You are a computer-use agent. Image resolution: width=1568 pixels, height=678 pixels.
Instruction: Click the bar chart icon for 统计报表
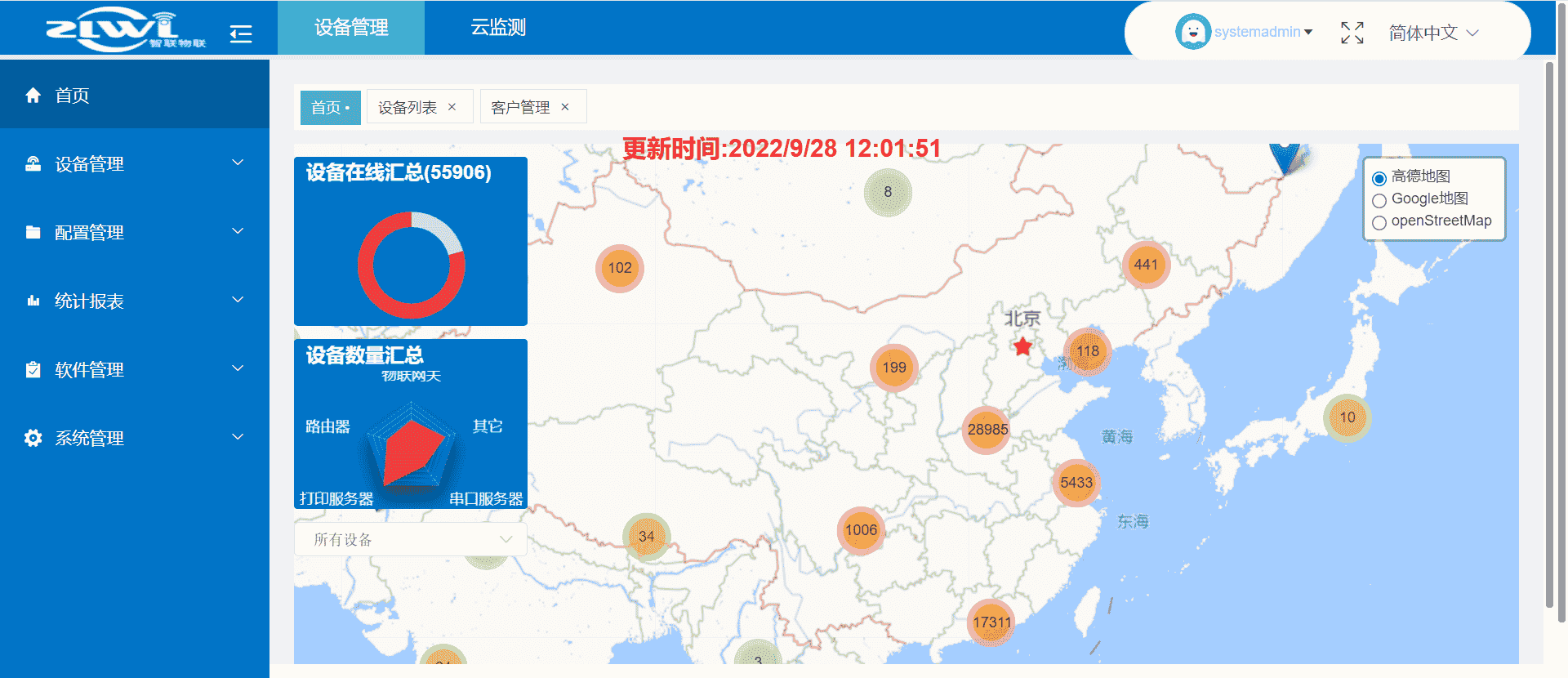click(x=33, y=301)
